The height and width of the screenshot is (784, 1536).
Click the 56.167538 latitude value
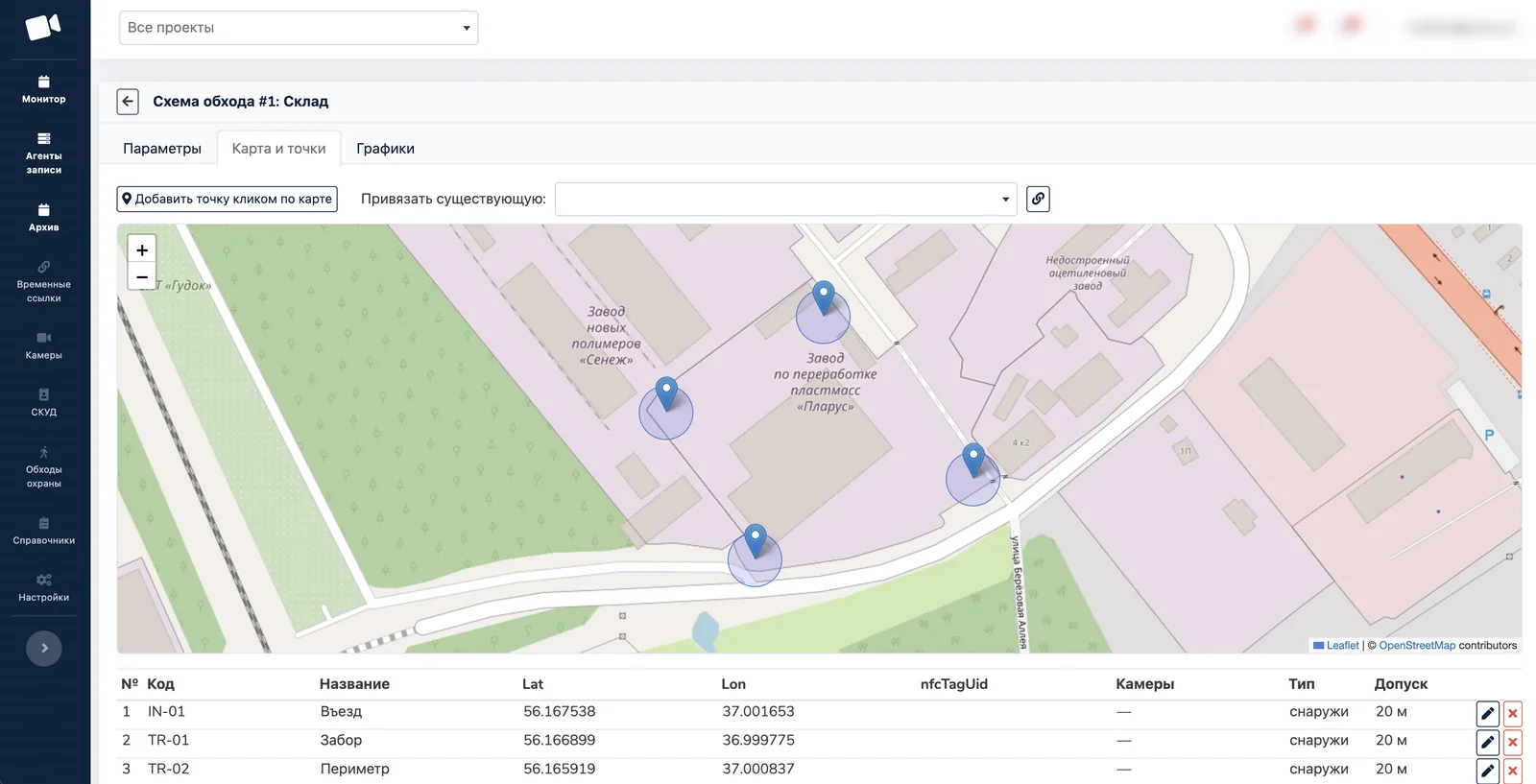point(560,712)
